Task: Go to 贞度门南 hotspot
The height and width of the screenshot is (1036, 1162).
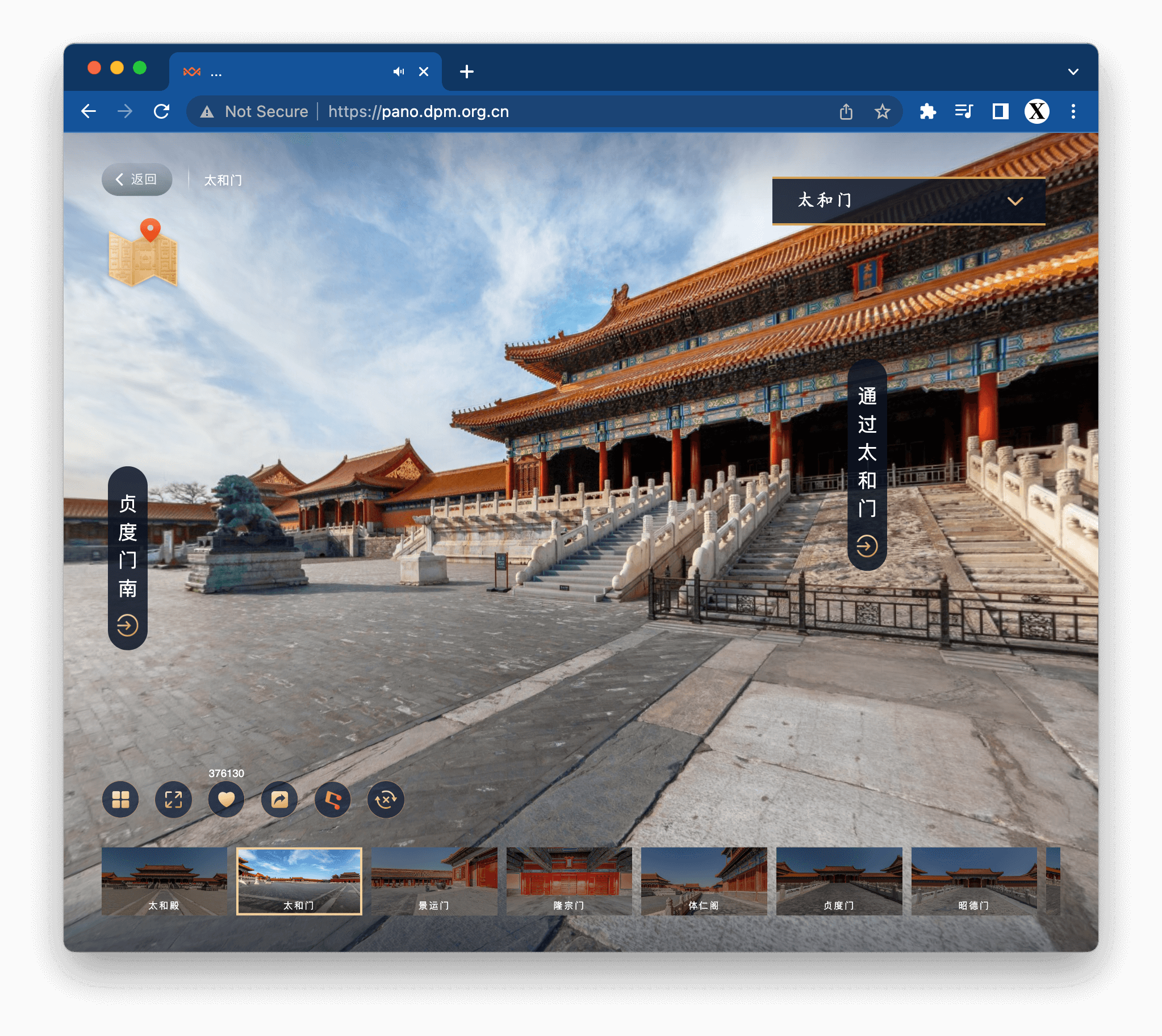Action: tap(127, 558)
